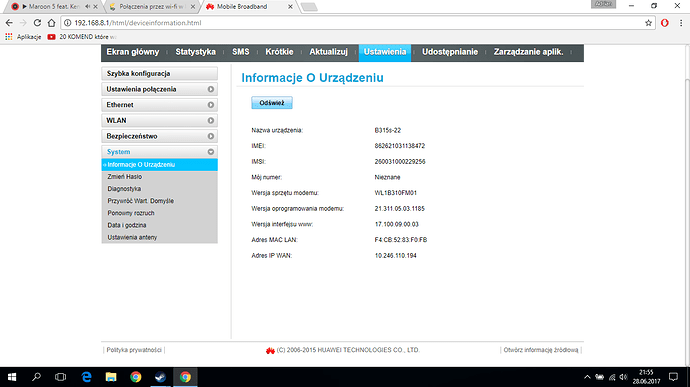Open the Aktualizuj menu
This screenshot has width=690, height=387.
click(x=328, y=52)
